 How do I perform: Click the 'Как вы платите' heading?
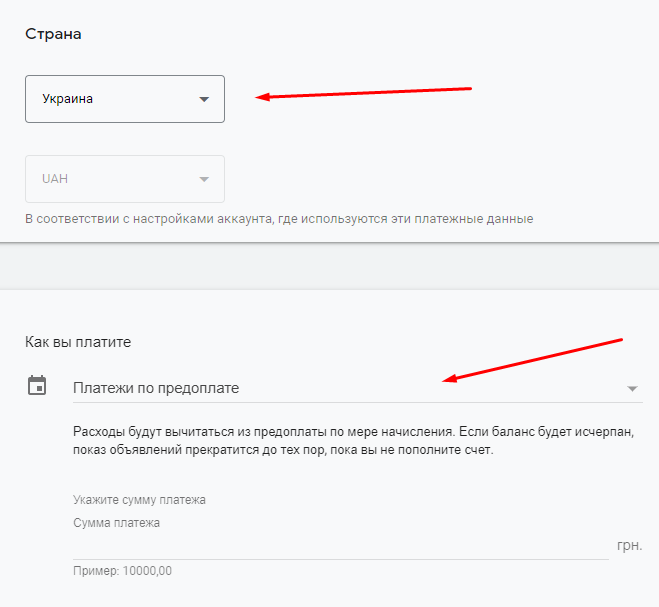(x=78, y=342)
